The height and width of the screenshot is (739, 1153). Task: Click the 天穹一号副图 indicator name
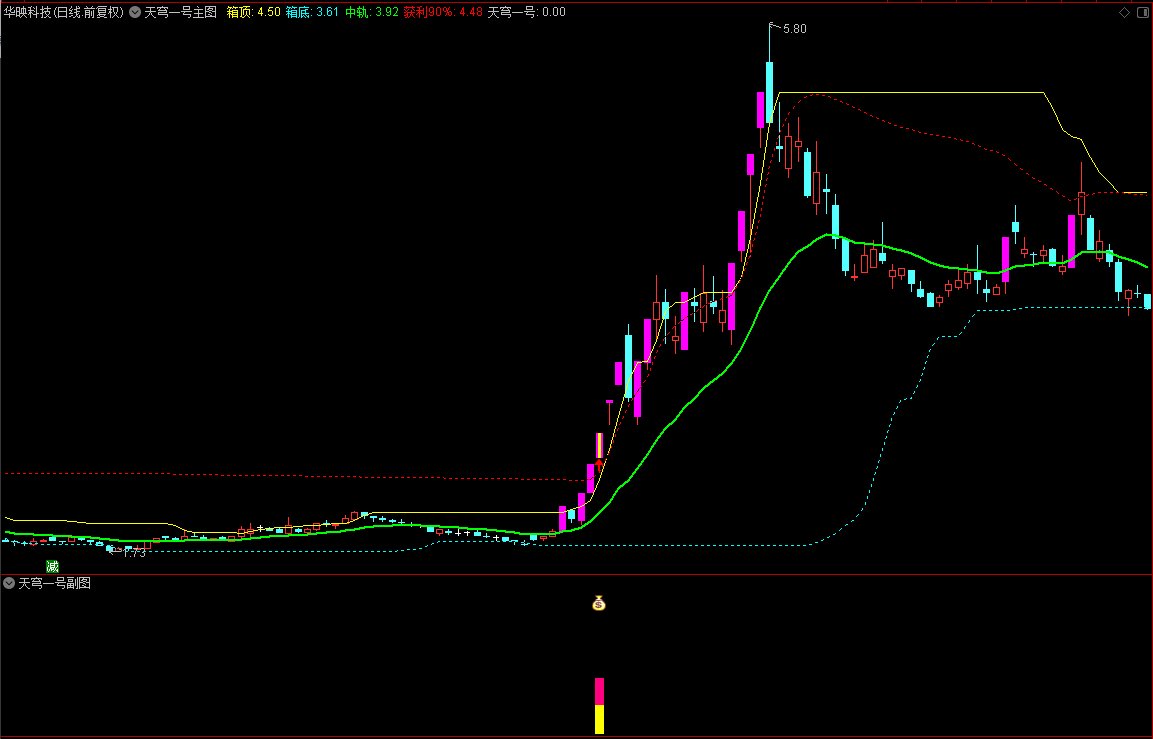[x=54, y=583]
